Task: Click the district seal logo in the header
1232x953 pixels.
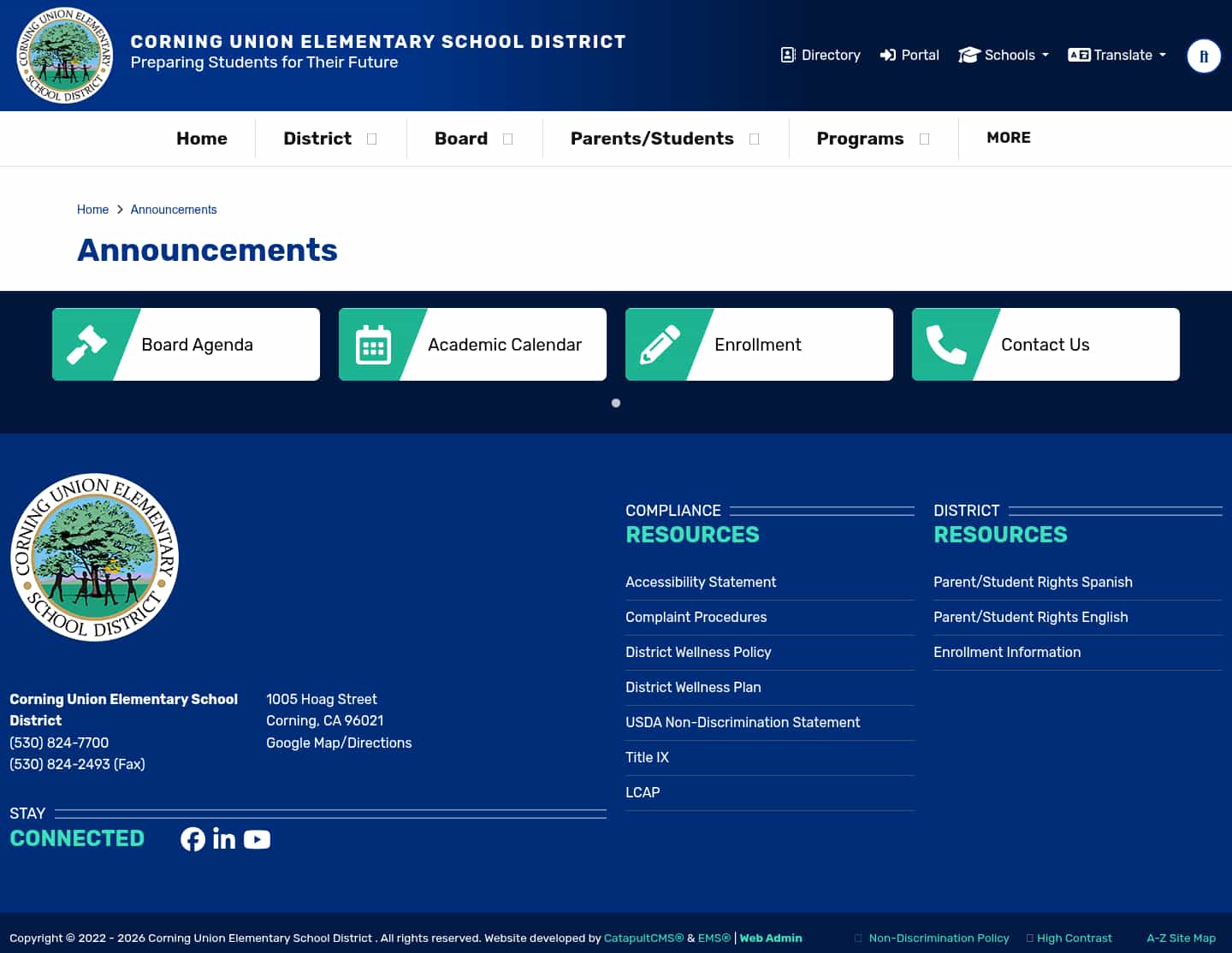Action: click(x=65, y=56)
